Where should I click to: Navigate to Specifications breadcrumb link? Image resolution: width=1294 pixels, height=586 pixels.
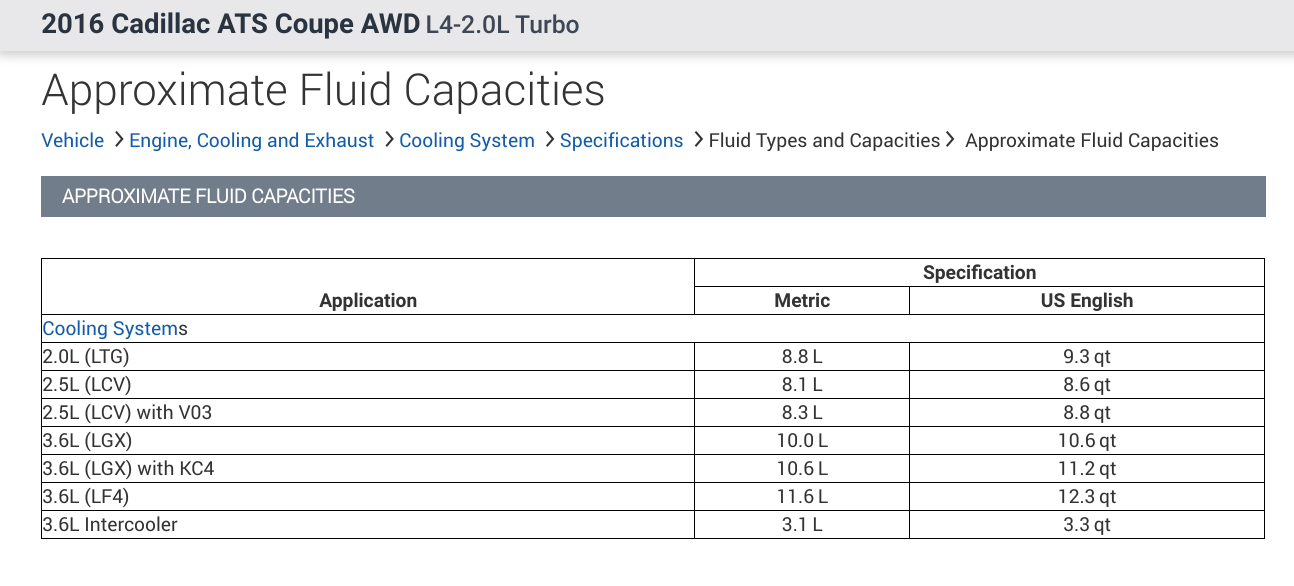tap(621, 141)
